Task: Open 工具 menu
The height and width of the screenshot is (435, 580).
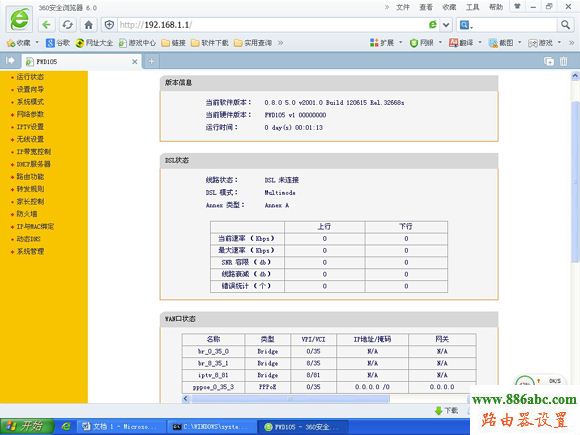Action: 472,7
